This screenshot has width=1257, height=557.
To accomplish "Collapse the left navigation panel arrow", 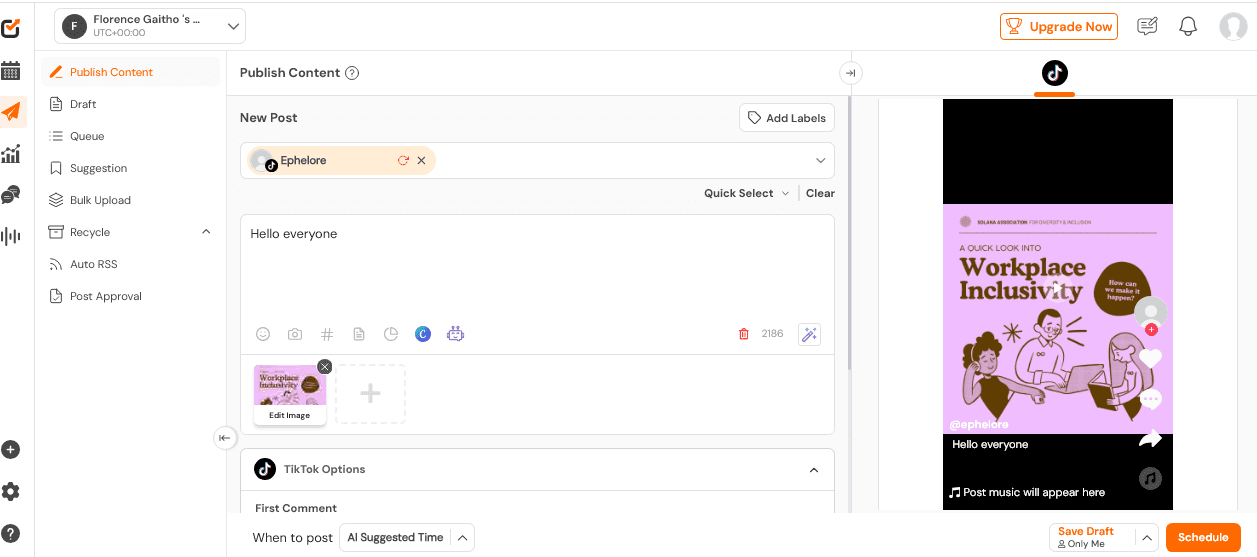I will coord(225,438).
